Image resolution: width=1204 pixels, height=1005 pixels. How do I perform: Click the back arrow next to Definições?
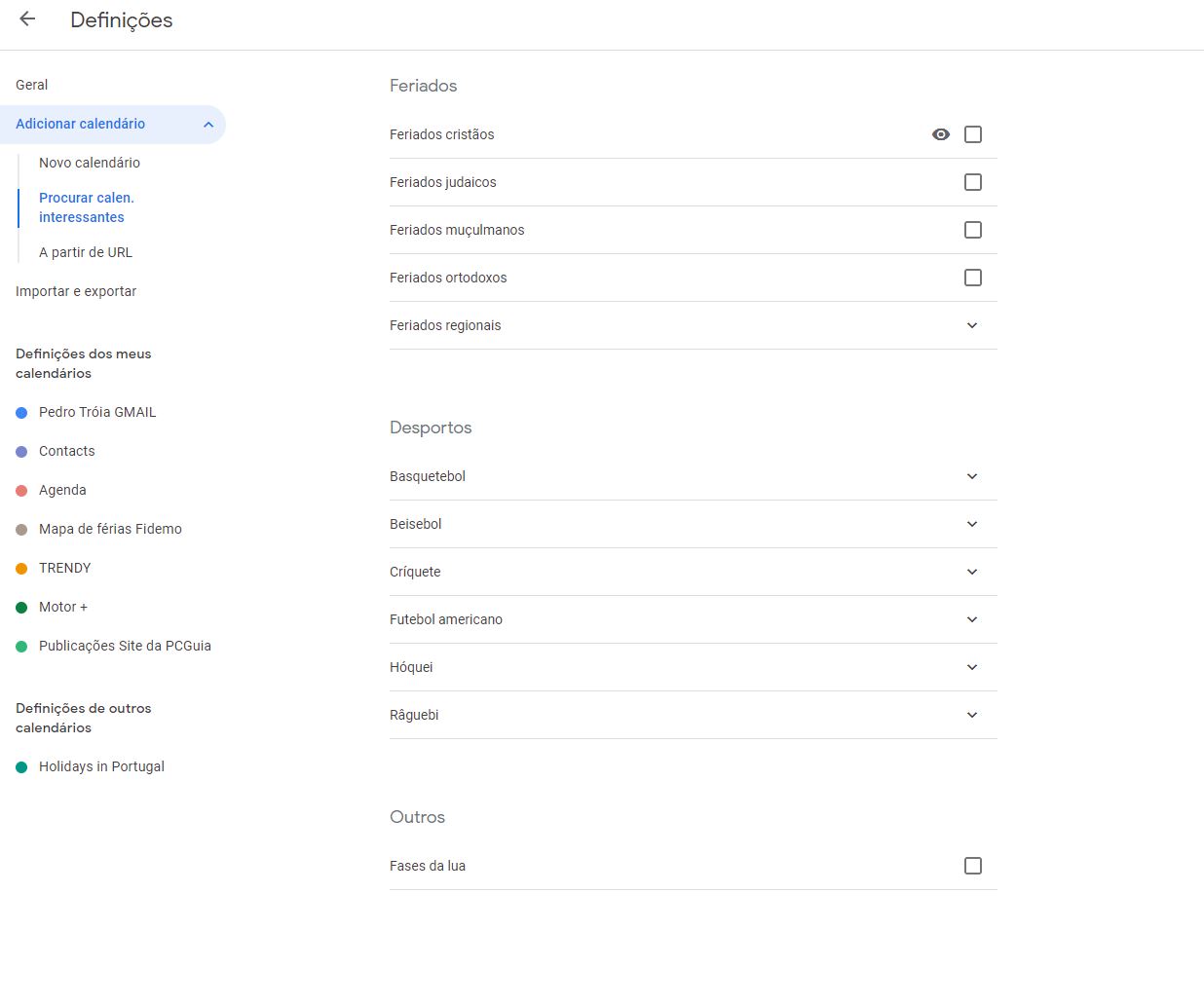pos(27,19)
